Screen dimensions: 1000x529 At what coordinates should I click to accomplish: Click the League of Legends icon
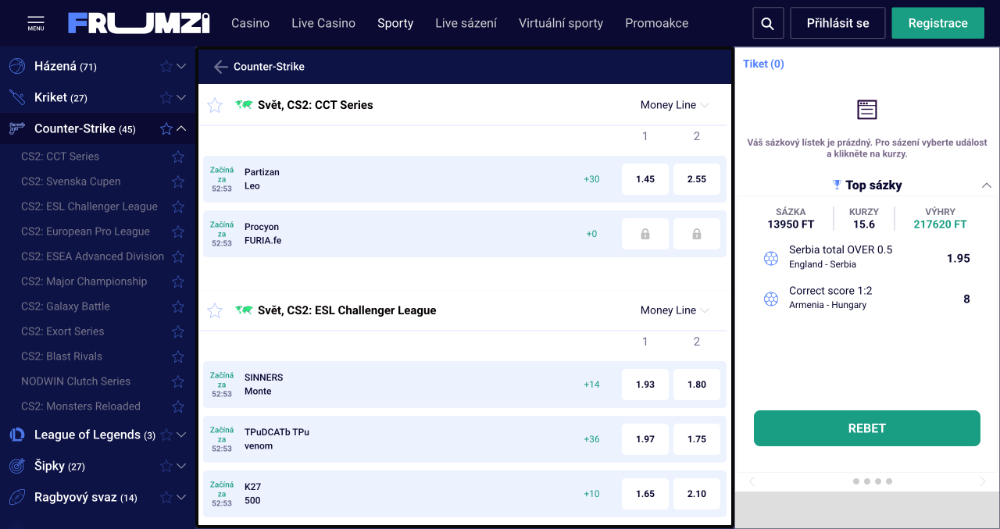[17, 435]
